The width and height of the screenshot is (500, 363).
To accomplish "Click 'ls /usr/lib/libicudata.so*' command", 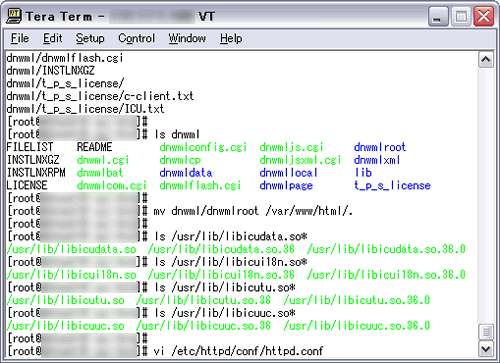I will (230, 237).
